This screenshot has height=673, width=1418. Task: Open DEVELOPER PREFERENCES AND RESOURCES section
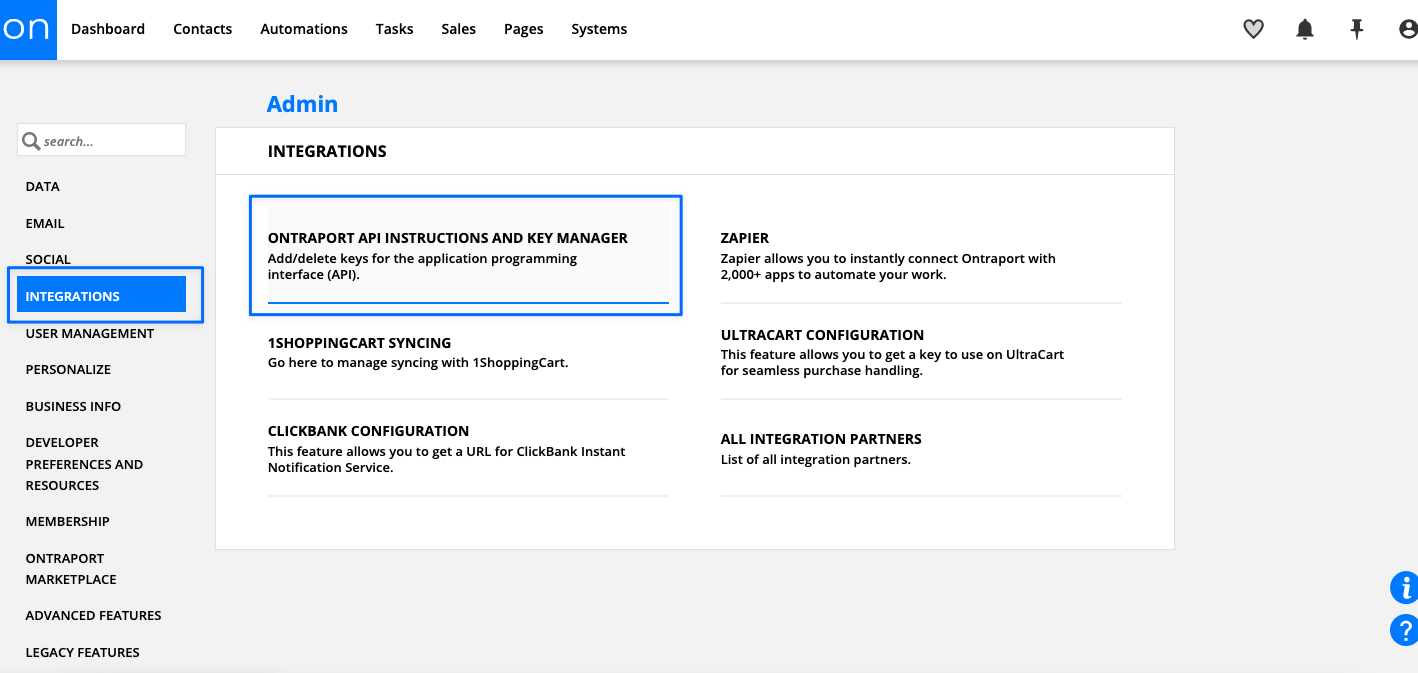84,464
